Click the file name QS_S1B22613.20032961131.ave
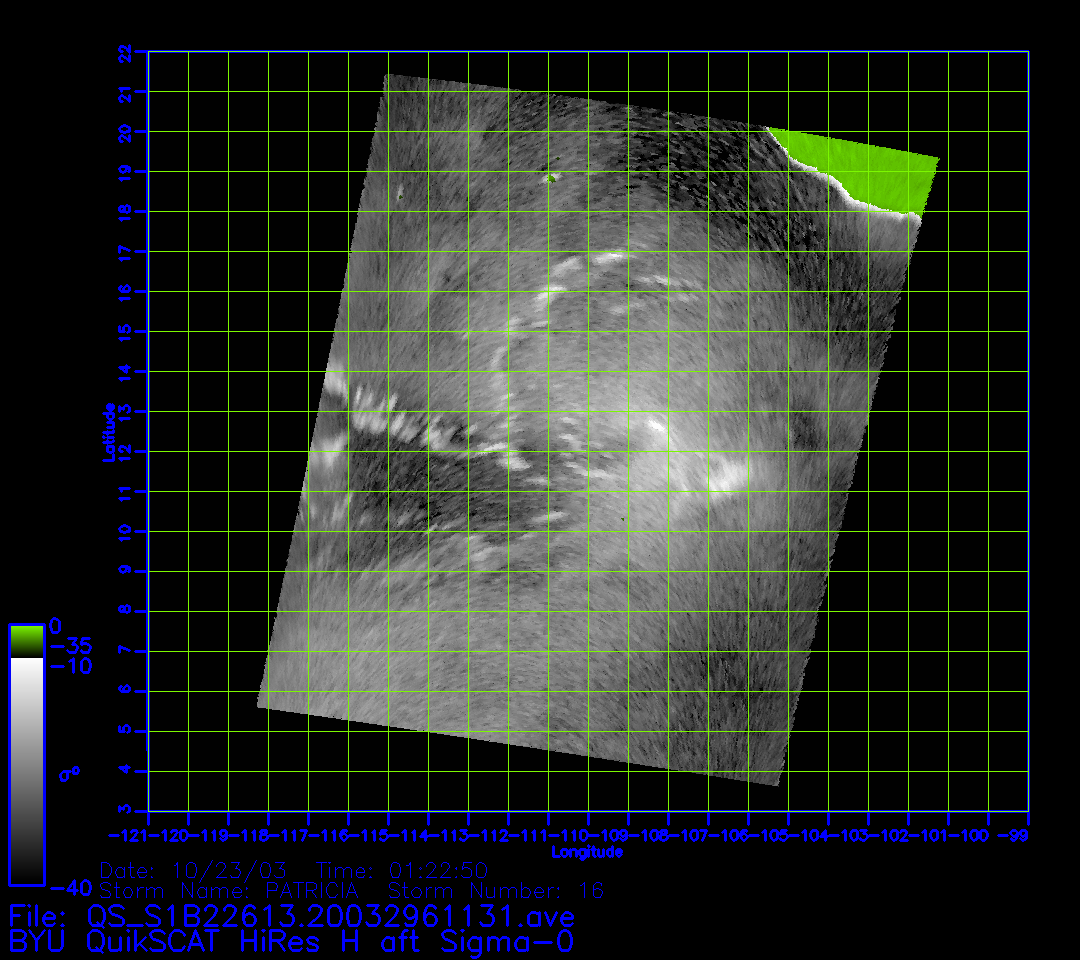 [330, 916]
